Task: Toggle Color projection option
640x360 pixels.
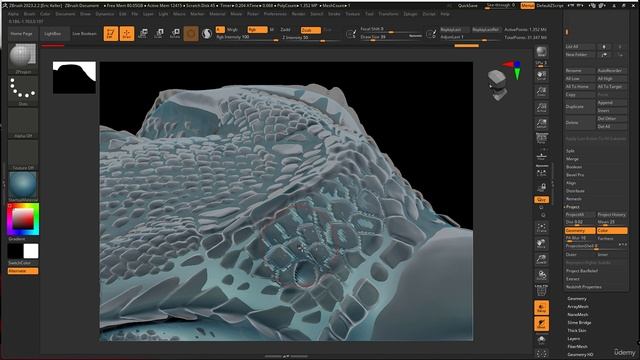Action: point(612,231)
